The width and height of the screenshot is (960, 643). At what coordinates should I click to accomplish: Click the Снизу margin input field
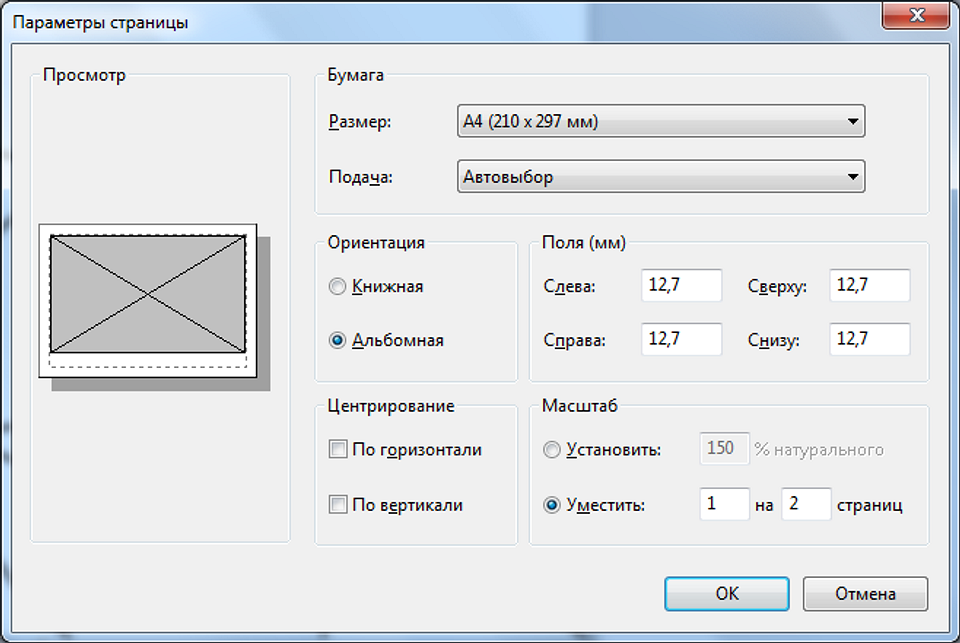(x=869, y=339)
